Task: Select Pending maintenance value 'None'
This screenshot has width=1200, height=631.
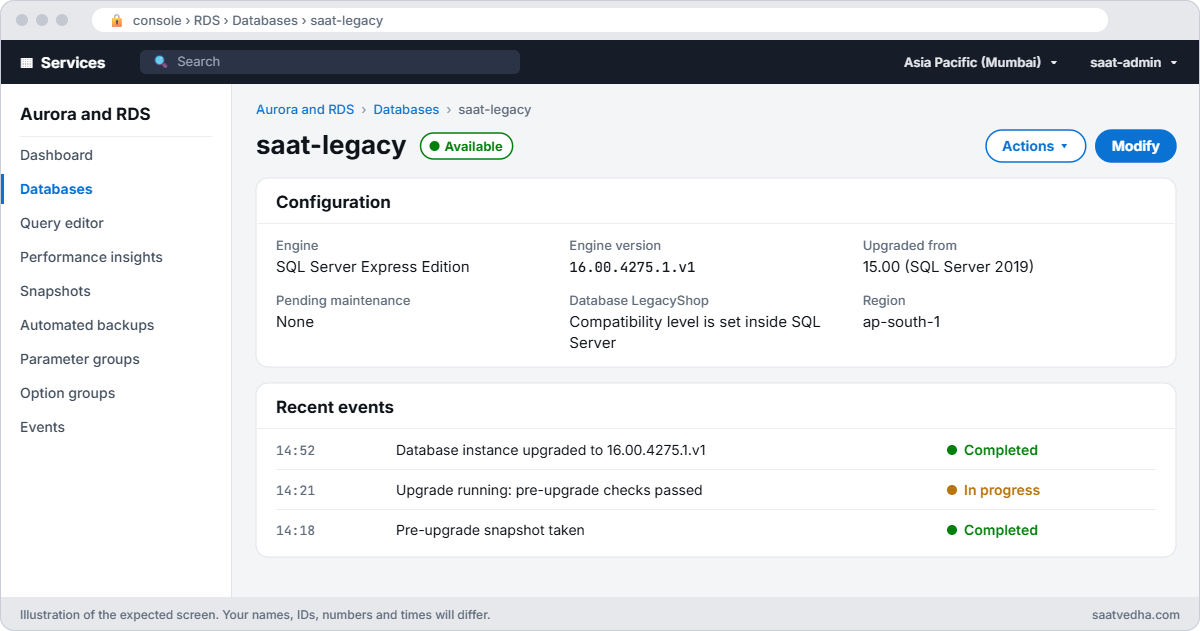Action: (295, 322)
